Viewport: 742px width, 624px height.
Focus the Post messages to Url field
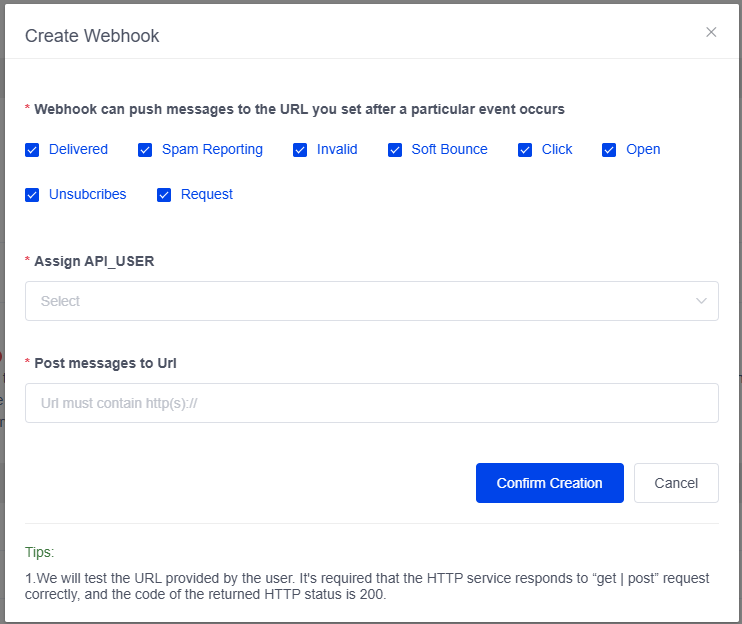click(x=371, y=403)
